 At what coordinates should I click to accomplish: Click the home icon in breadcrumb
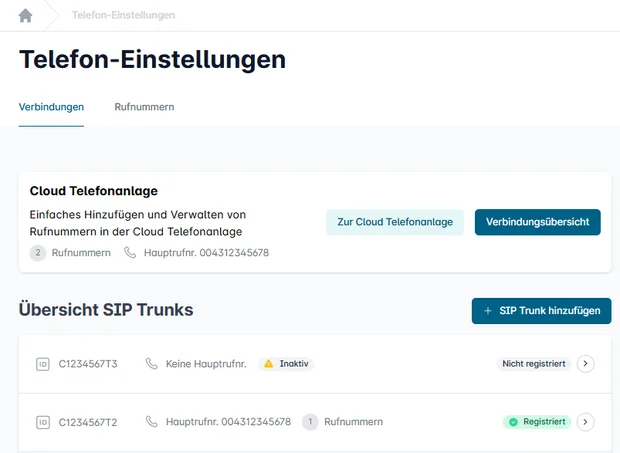click(x=25, y=15)
